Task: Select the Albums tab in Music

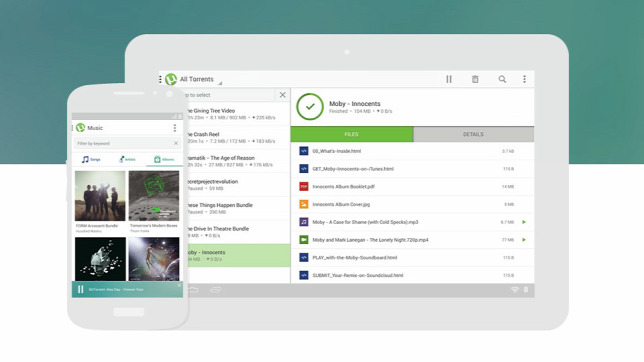Action: (x=164, y=159)
